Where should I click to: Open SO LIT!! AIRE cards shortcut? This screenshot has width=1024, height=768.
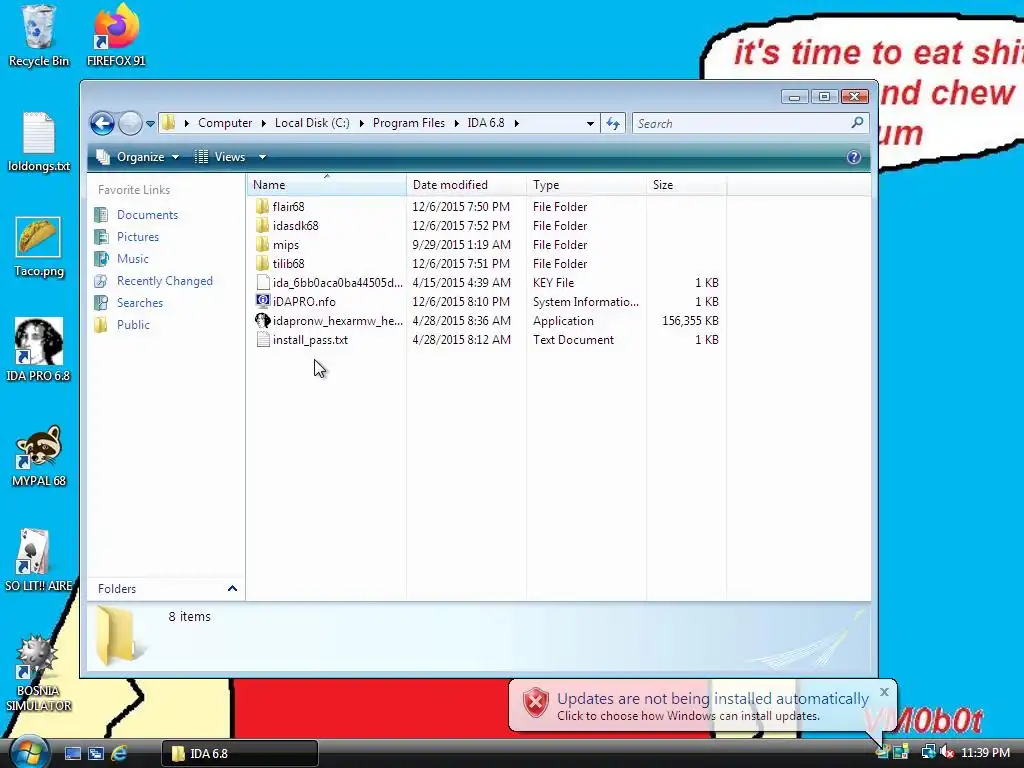(39, 560)
